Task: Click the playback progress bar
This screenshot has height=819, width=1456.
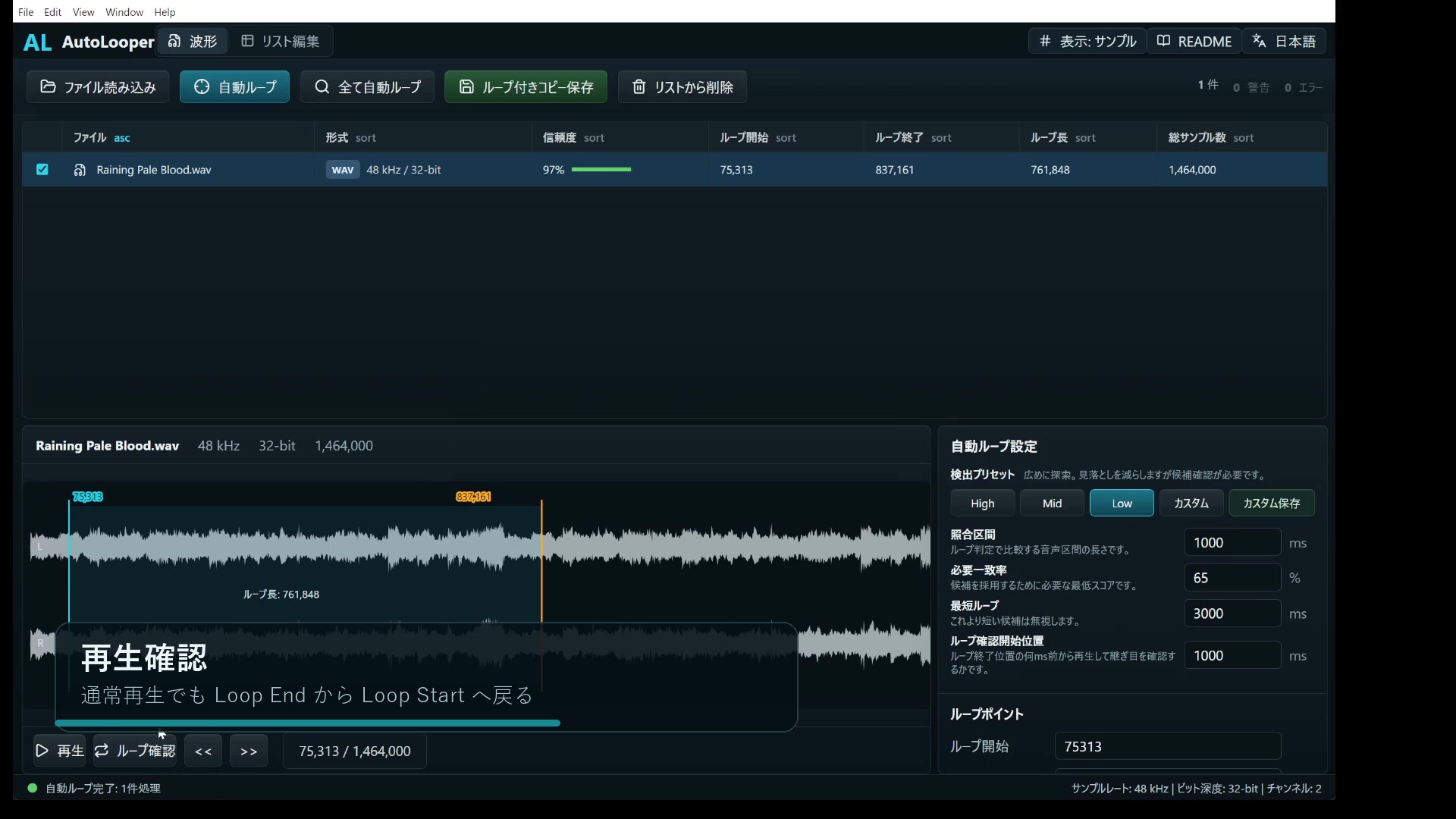Action: [x=307, y=723]
